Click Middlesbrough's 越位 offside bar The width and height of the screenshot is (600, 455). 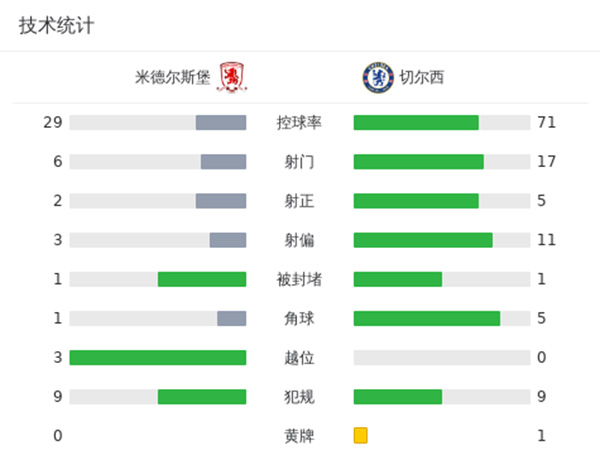pyautogui.click(x=158, y=357)
